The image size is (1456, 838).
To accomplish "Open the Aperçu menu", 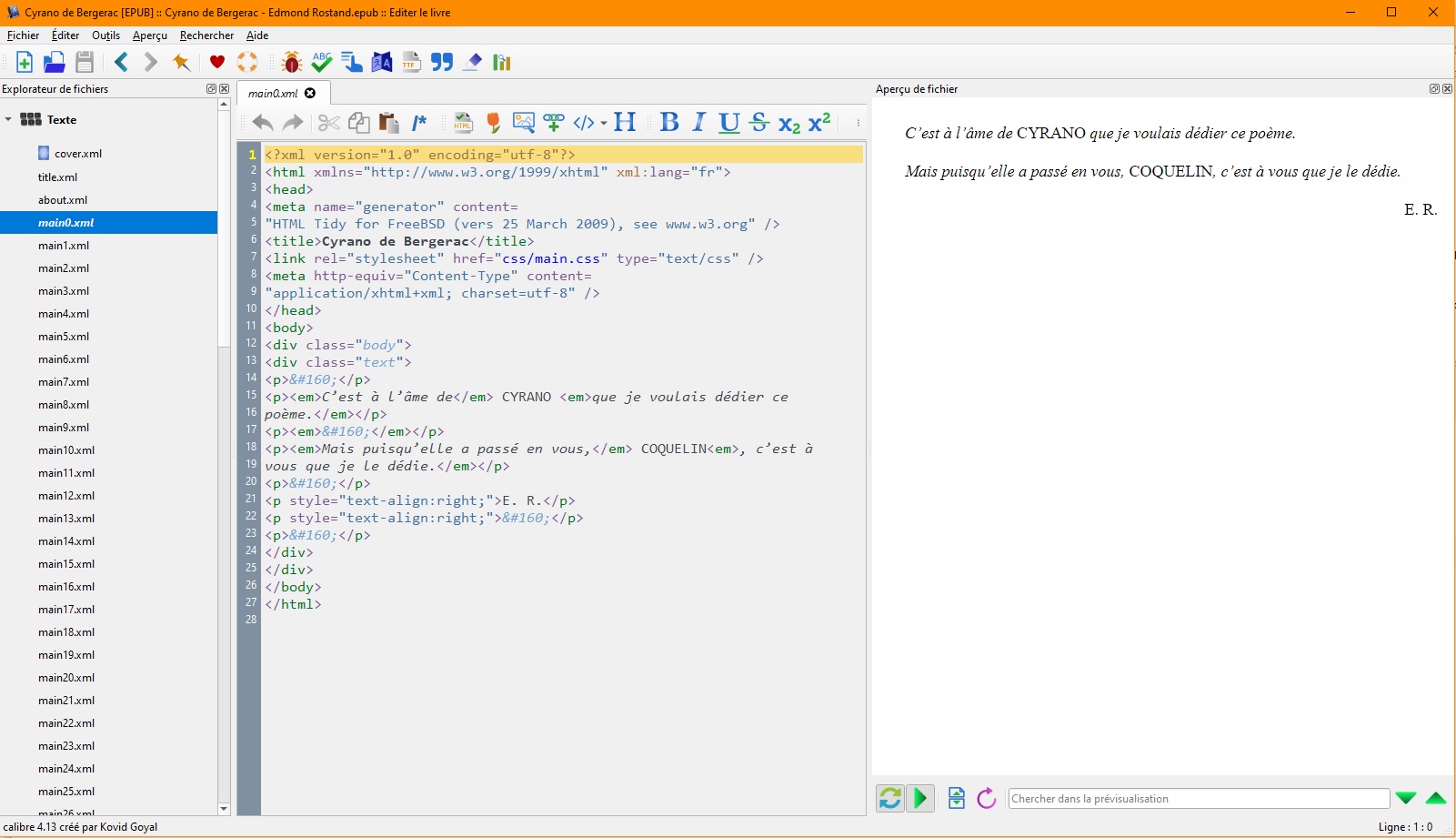I will coord(150,35).
